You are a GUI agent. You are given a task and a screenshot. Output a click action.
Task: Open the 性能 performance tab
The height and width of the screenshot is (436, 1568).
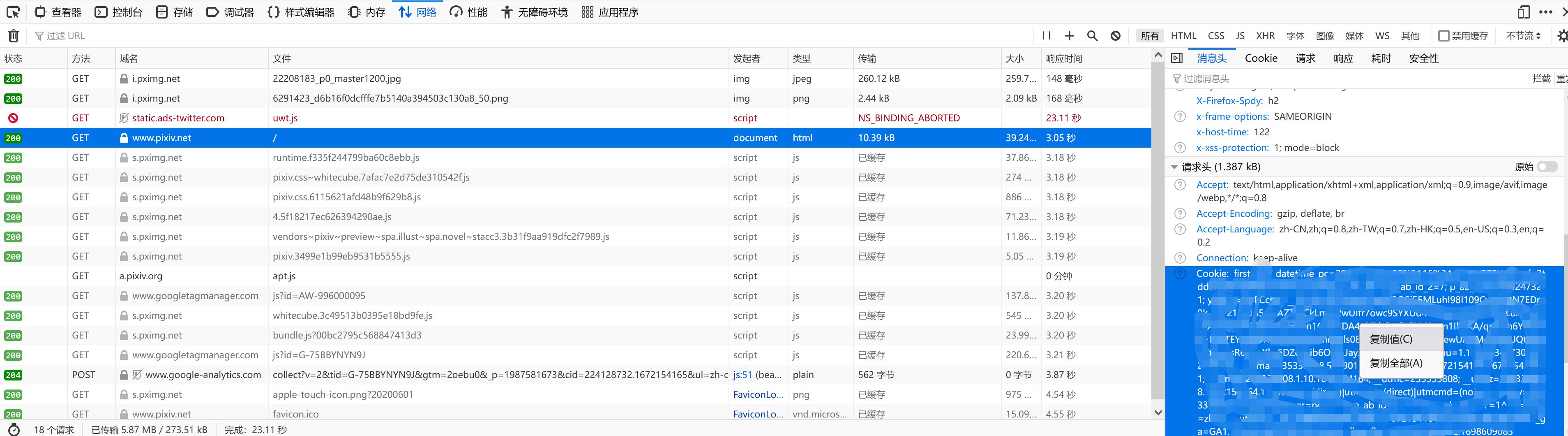click(468, 12)
